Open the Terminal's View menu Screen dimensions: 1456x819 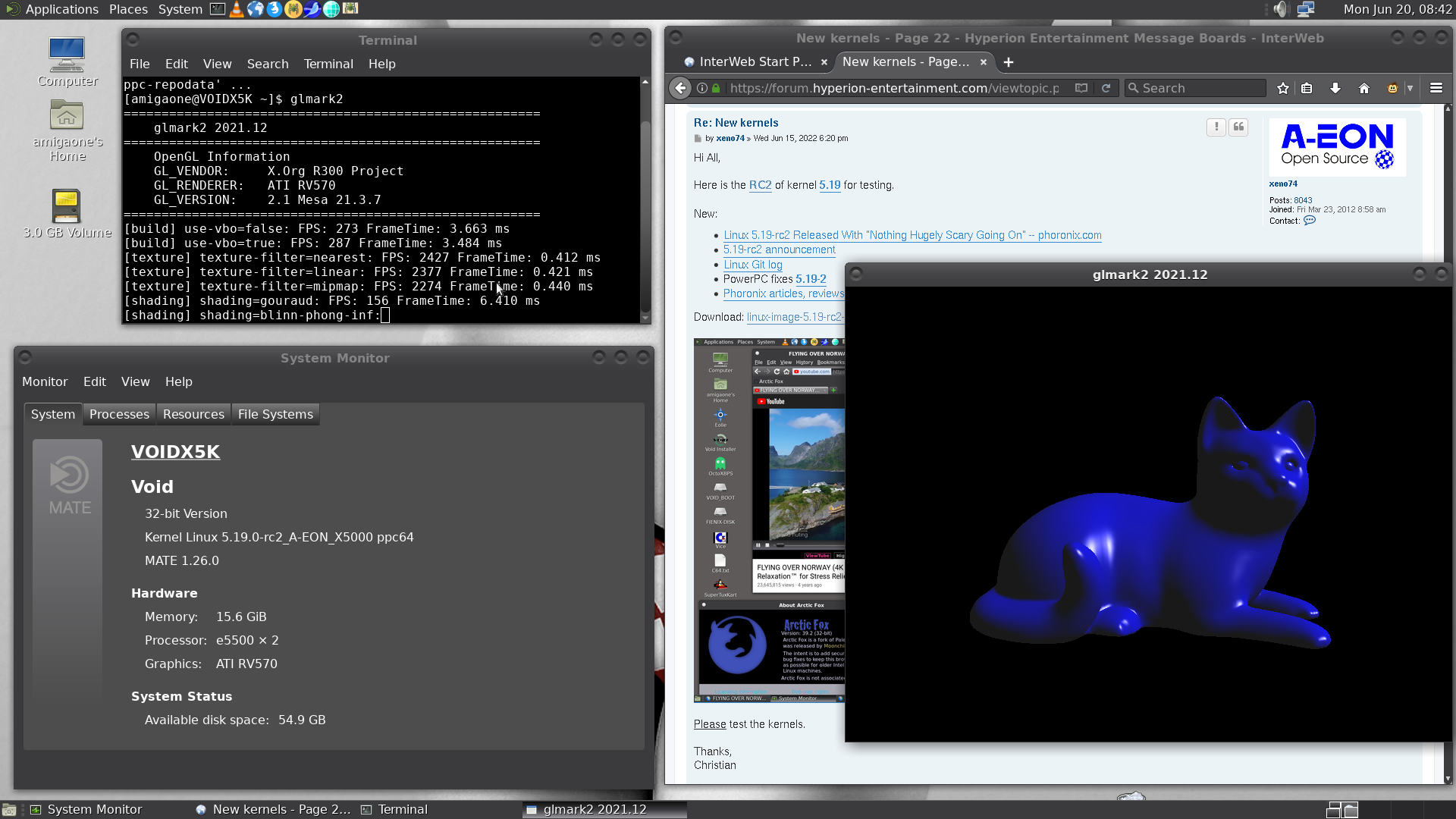tap(217, 64)
